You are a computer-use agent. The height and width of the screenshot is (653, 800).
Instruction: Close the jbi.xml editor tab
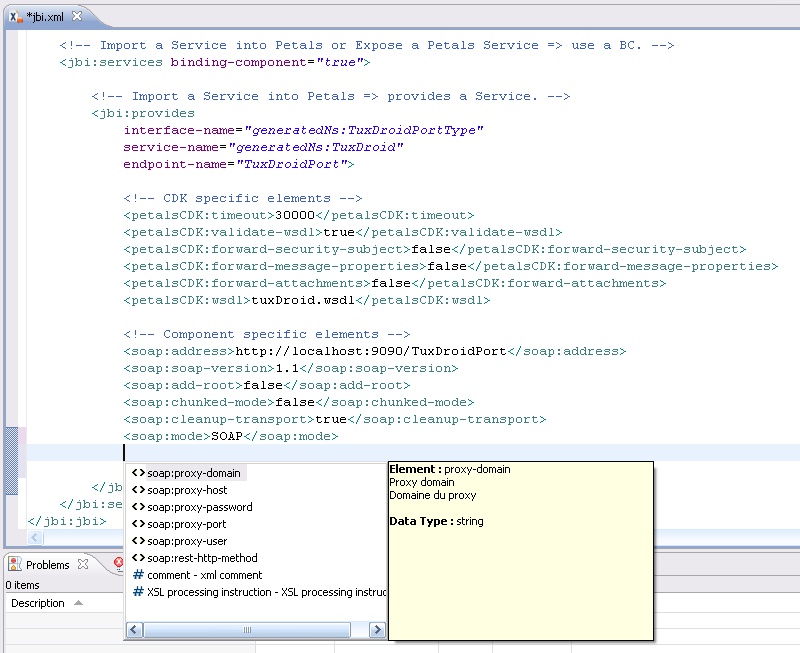click(78, 16)
